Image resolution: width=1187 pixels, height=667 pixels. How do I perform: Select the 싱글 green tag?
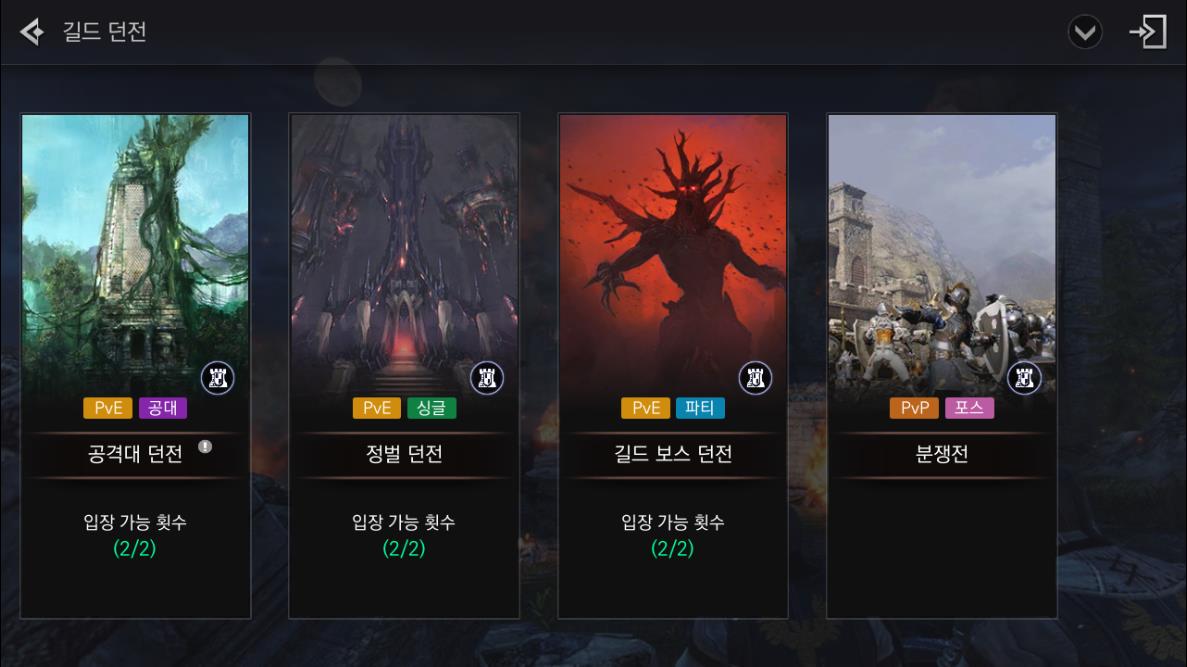tap(431, 408)
